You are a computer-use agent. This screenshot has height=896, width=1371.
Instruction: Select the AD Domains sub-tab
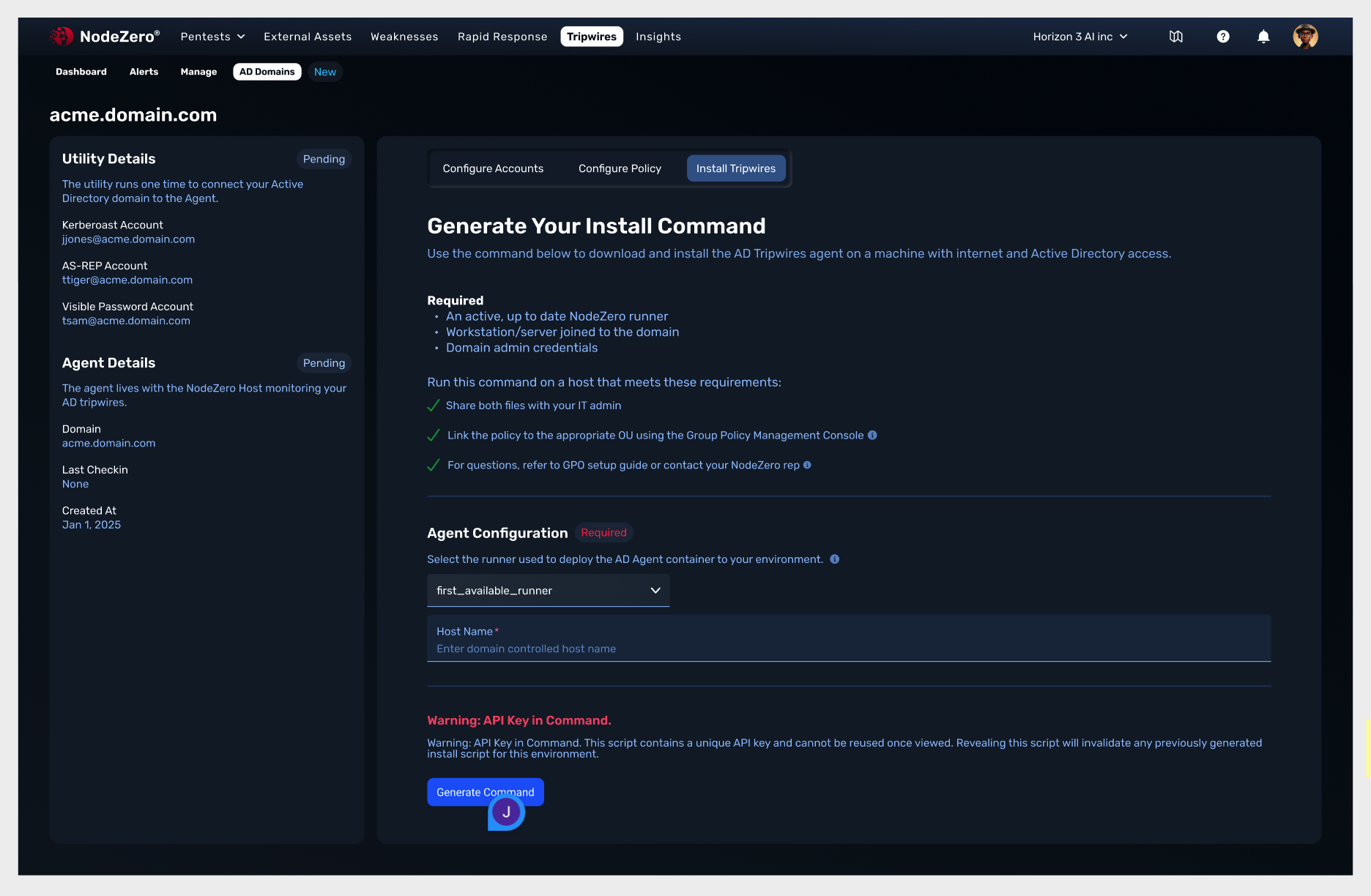pos(267,72)
